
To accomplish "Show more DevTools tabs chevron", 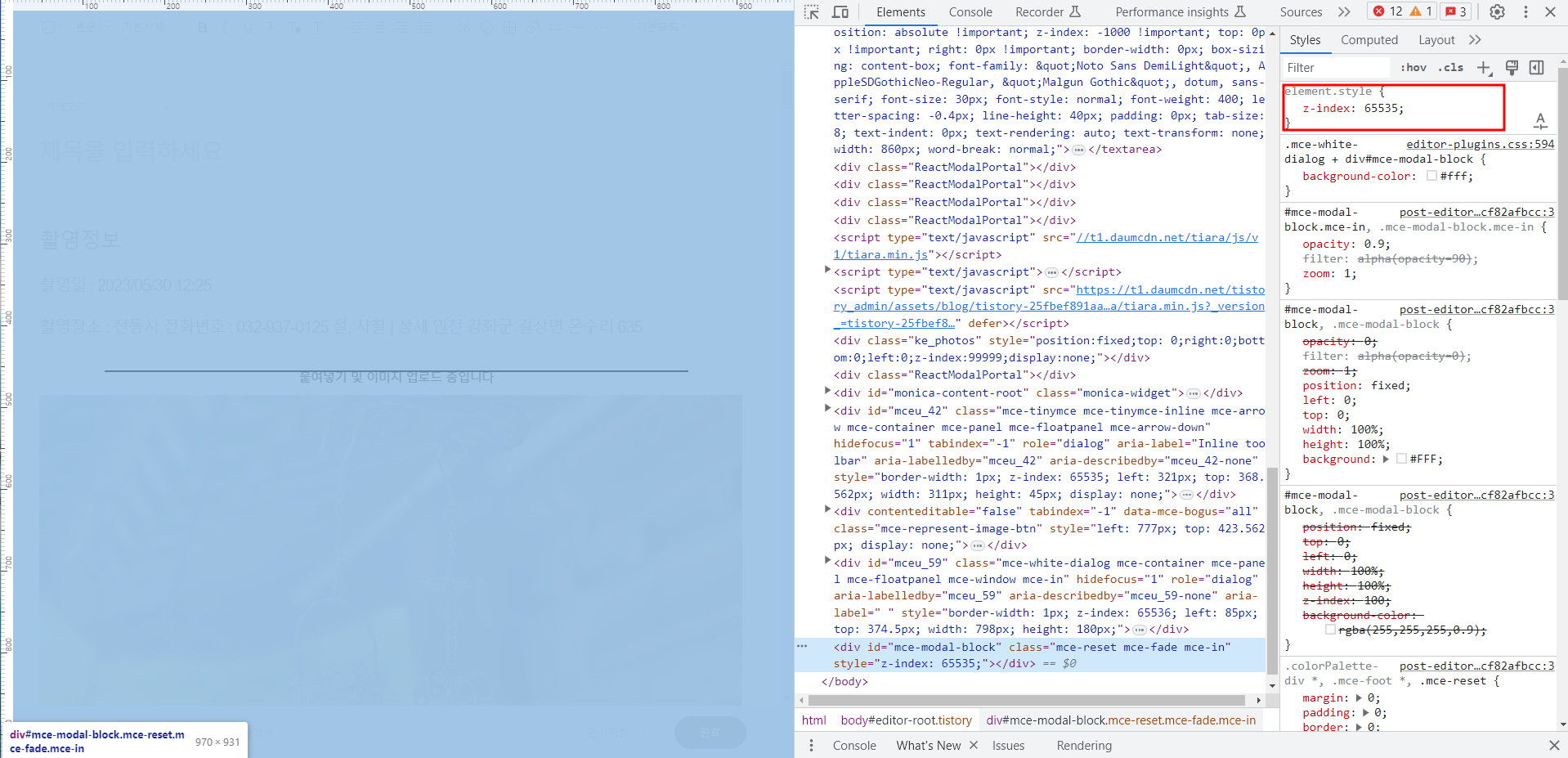I will (1344, 11).
